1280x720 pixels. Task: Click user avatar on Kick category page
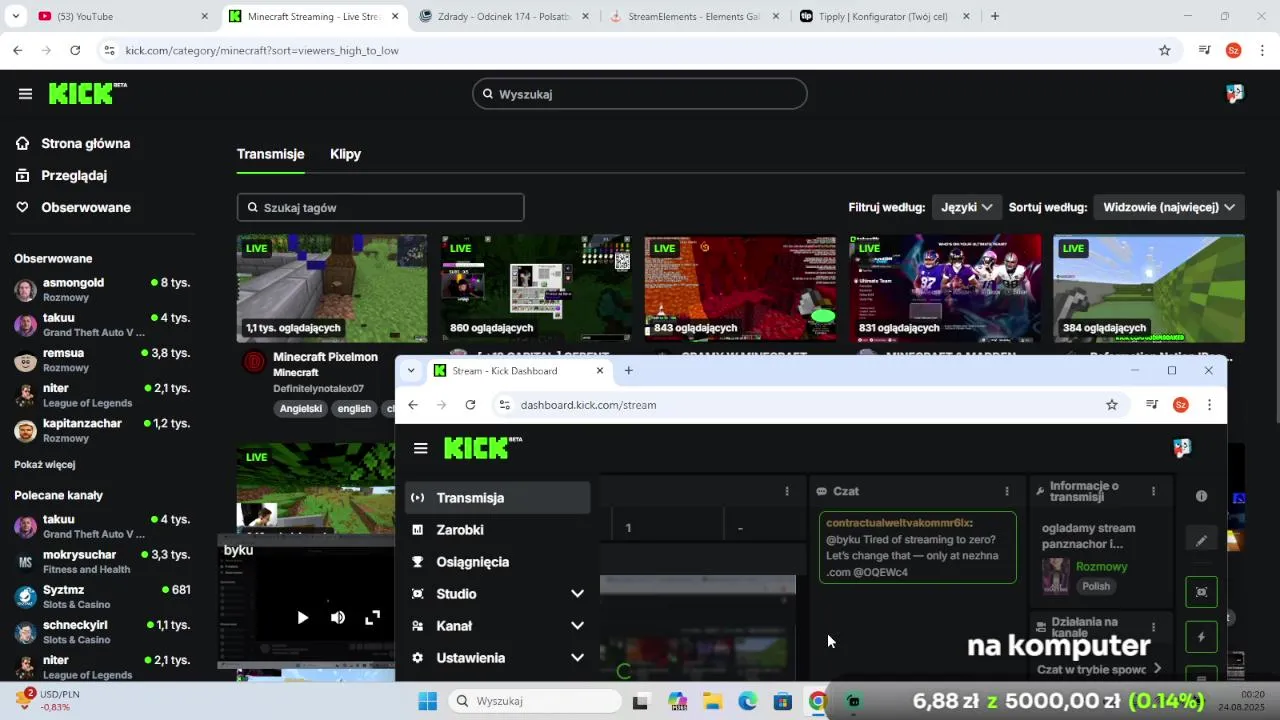(1235, 94)
